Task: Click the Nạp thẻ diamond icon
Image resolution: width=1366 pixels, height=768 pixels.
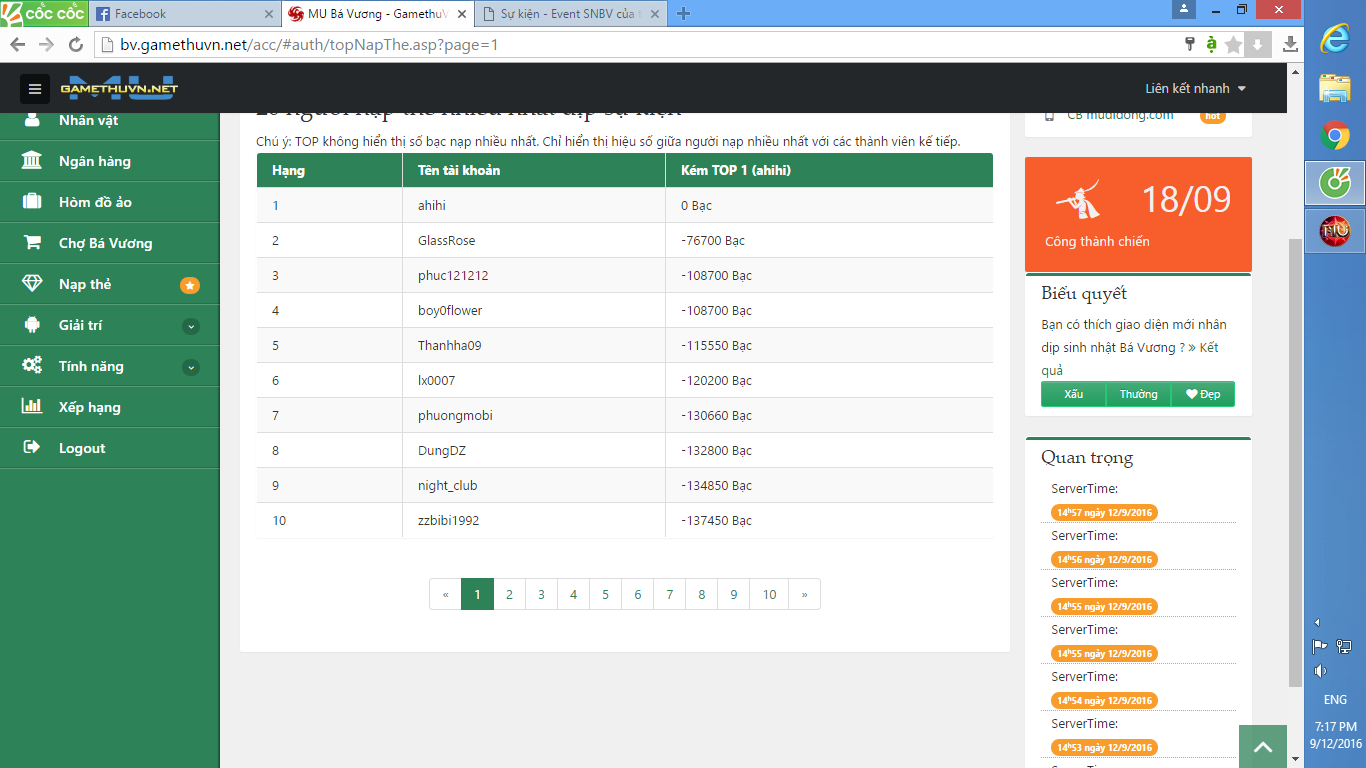Action: click(32, 284)
